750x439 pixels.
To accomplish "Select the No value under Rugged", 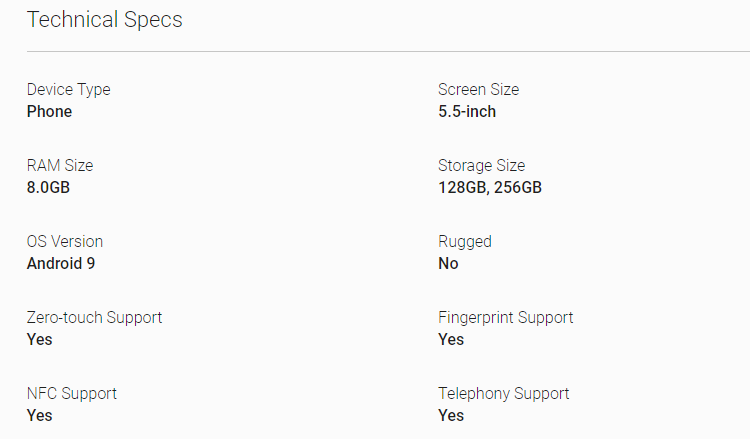I will pyautogui.click(x=448, y=264).
